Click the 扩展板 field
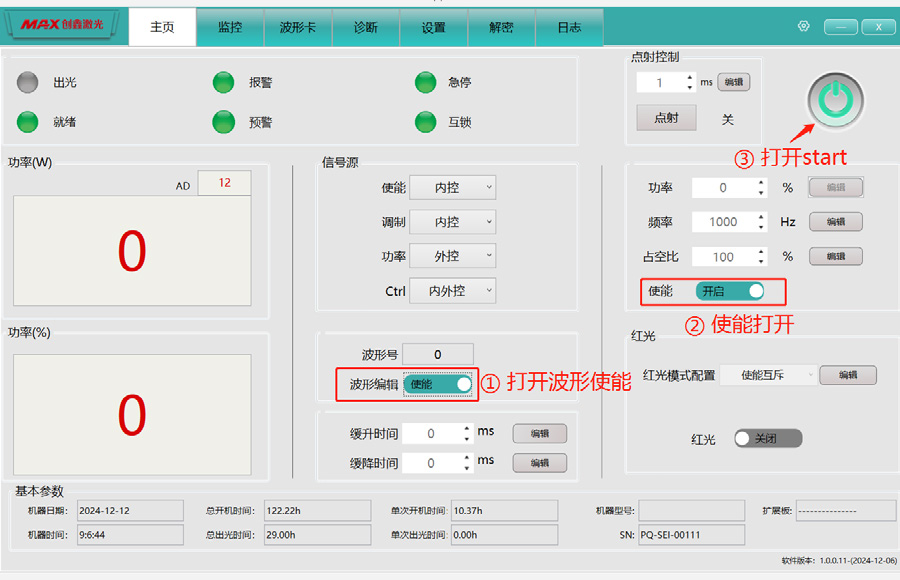900x580 pixels. [x=846, y=511]
